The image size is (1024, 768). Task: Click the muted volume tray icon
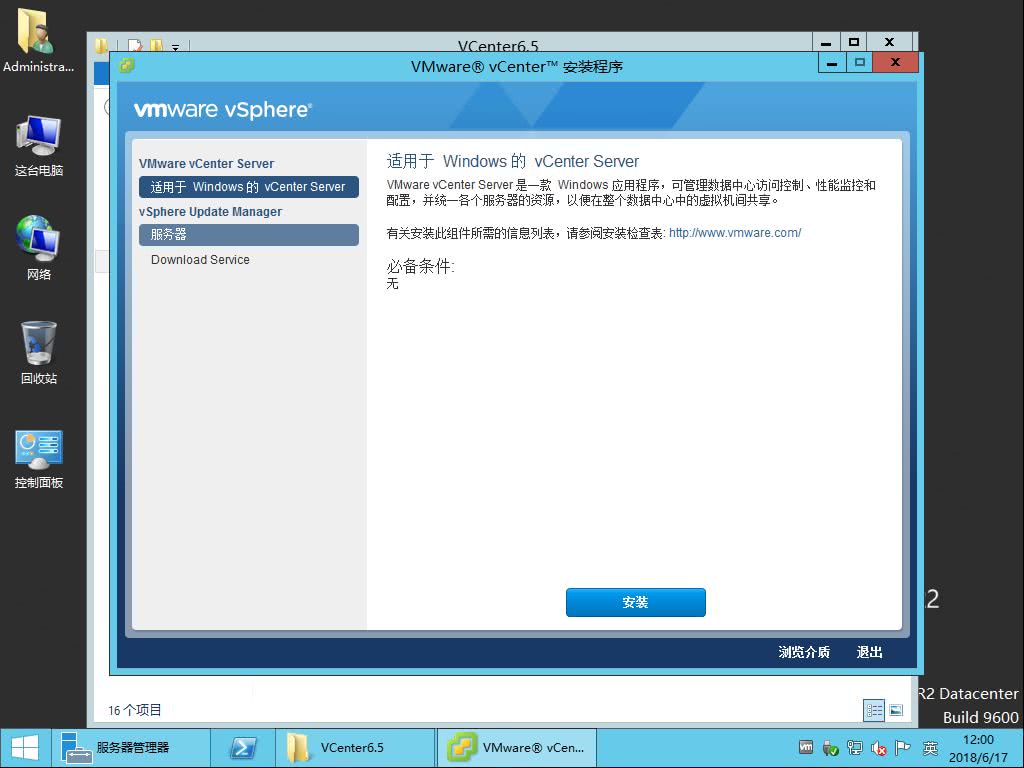(x=878, y=748)
